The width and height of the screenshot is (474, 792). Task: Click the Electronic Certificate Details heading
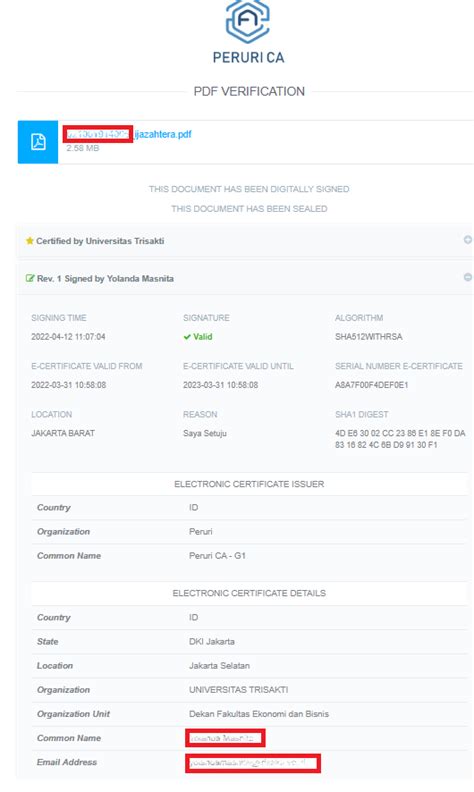pyautogui.click(x=249, y=593)
